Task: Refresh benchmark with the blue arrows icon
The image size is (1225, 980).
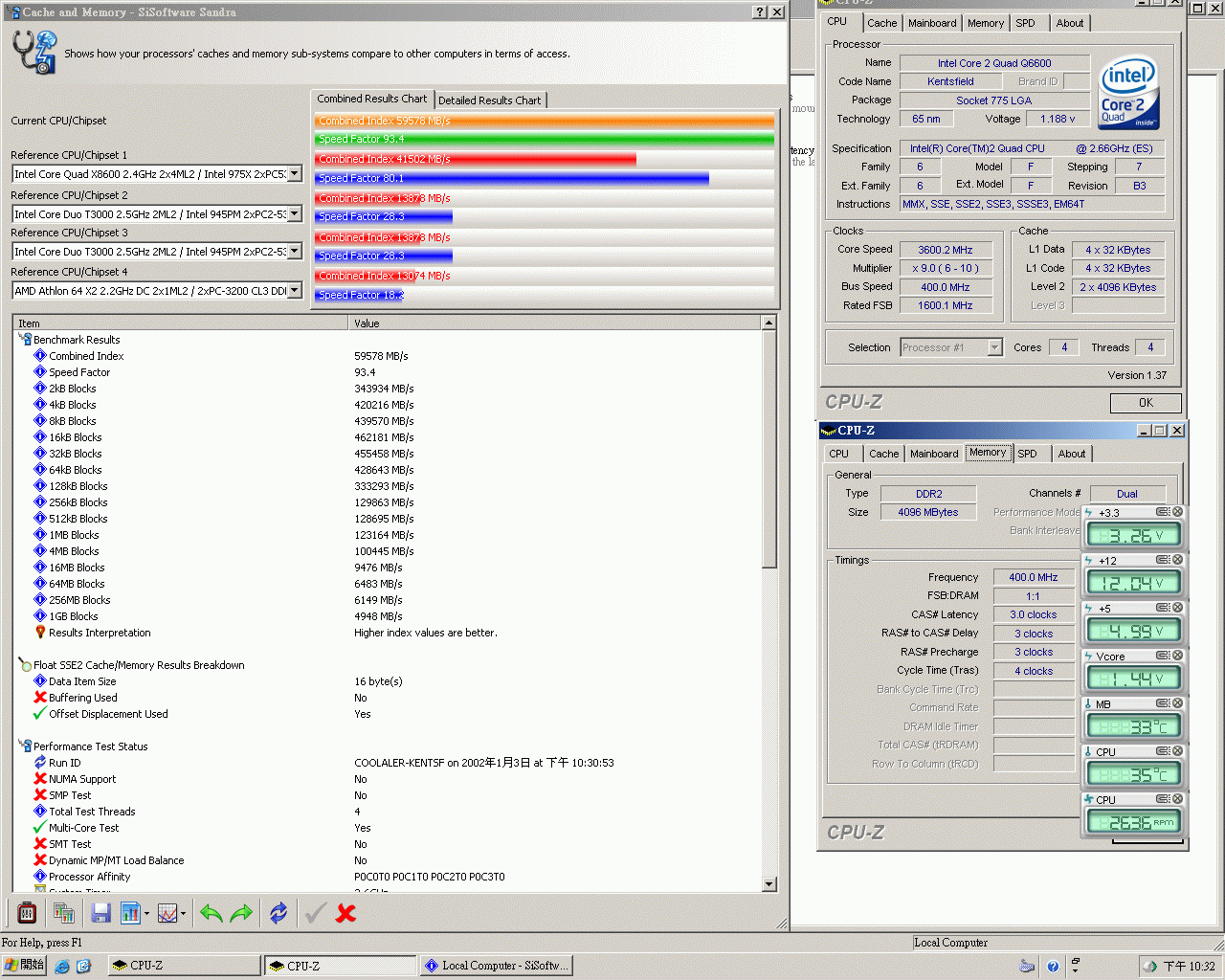Action: (x=278, y=913)
